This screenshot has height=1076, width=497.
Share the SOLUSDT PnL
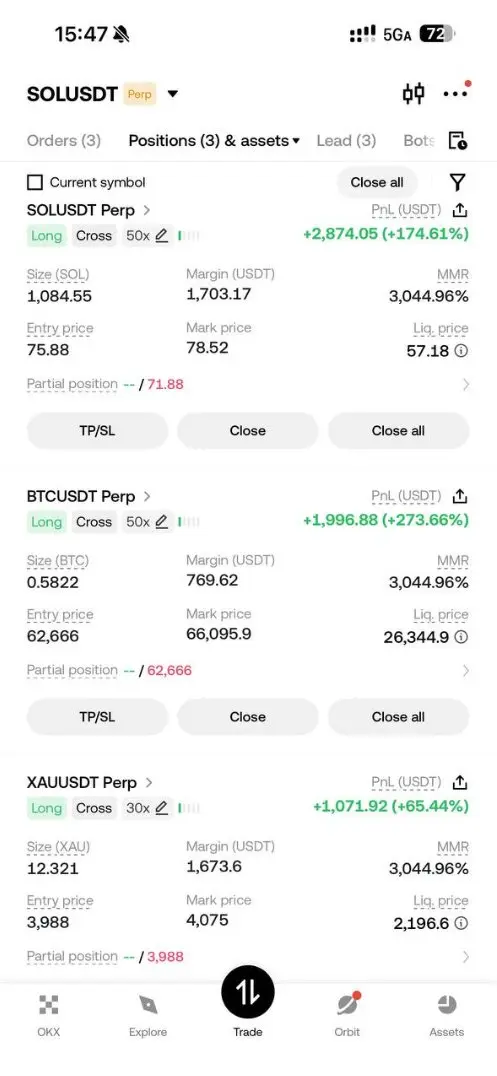click(460, 210)
